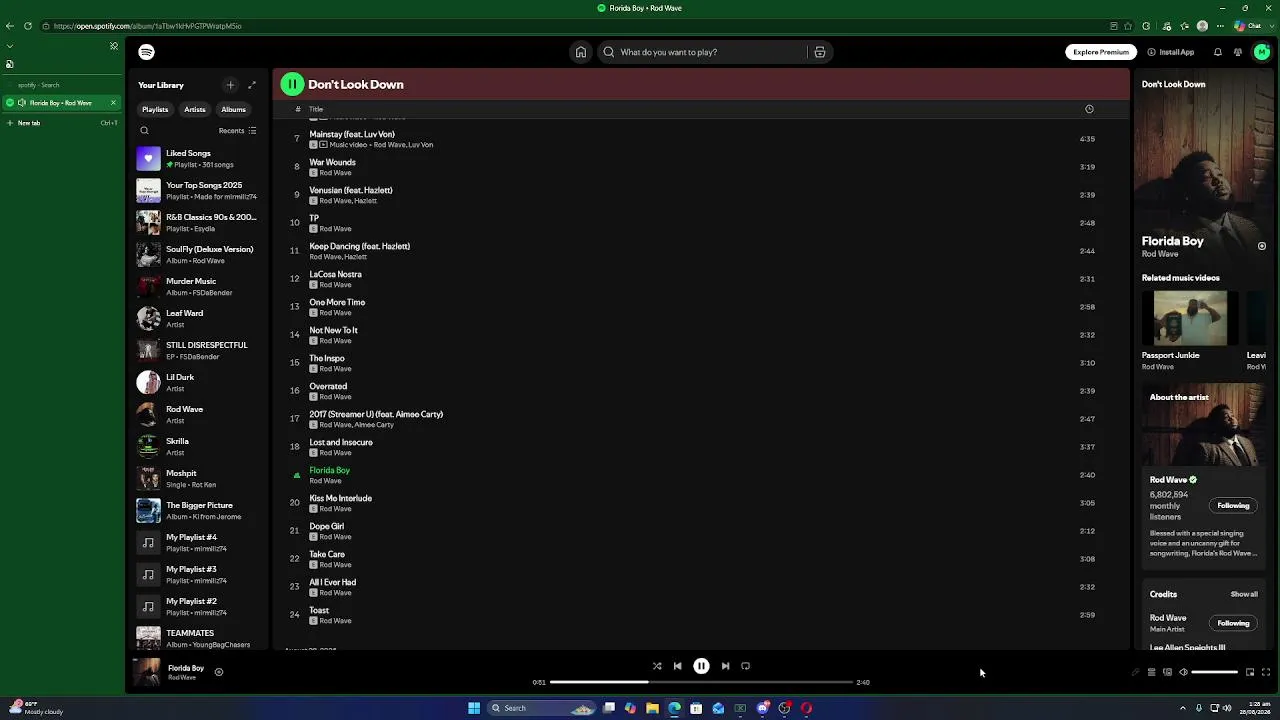
Task: Skip to next track
Action: 725,666
